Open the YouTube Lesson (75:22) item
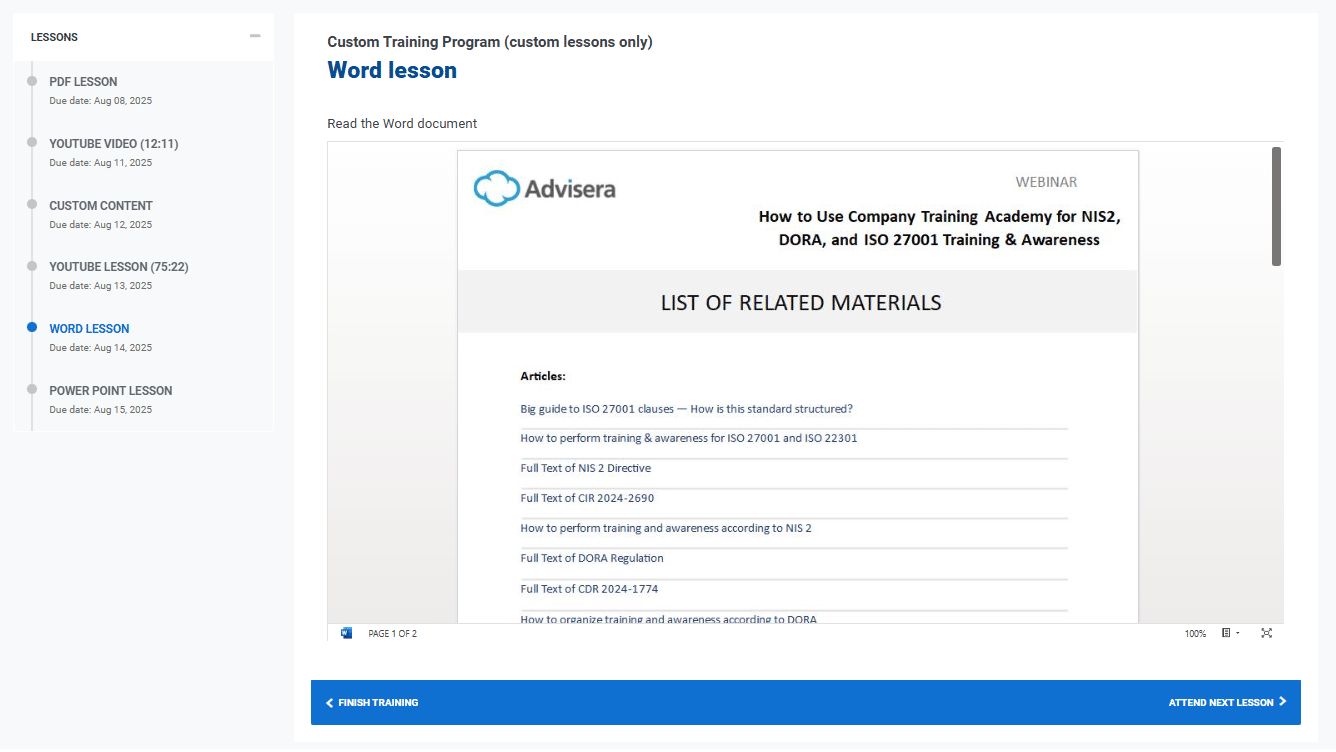 pos(119,267)
